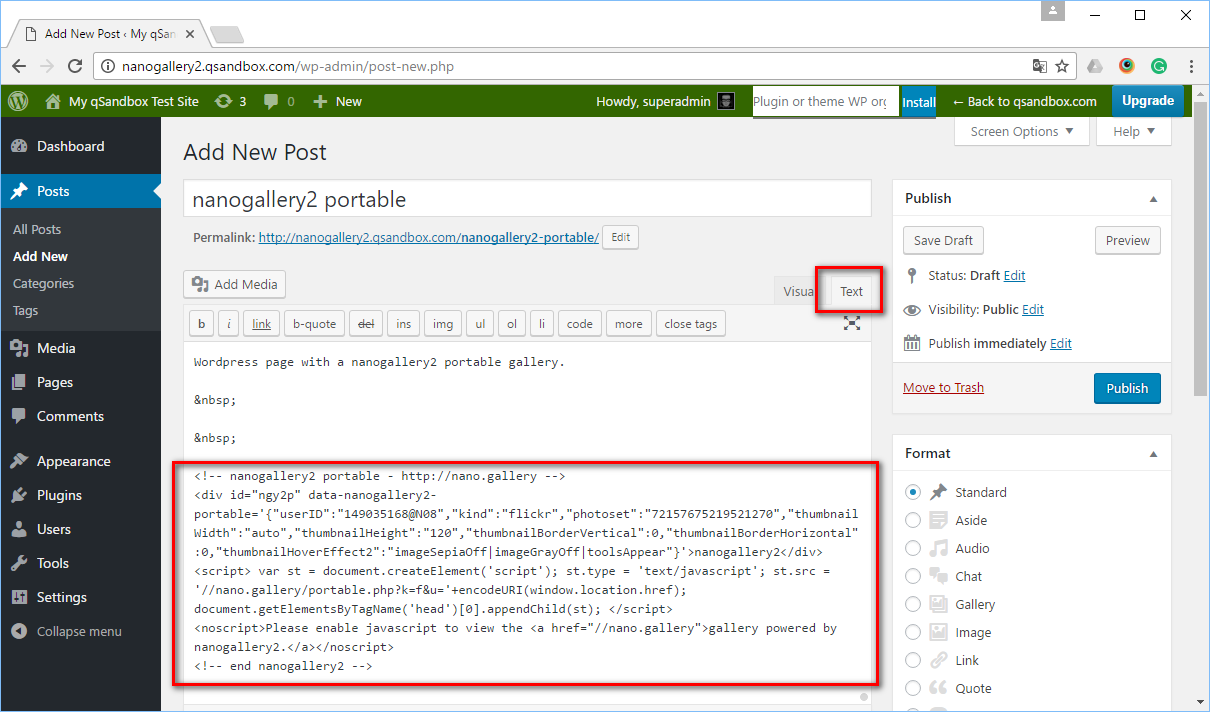The image size is (1210, 712).
Task: Select the Gallery post format
Action: [913, 604]
